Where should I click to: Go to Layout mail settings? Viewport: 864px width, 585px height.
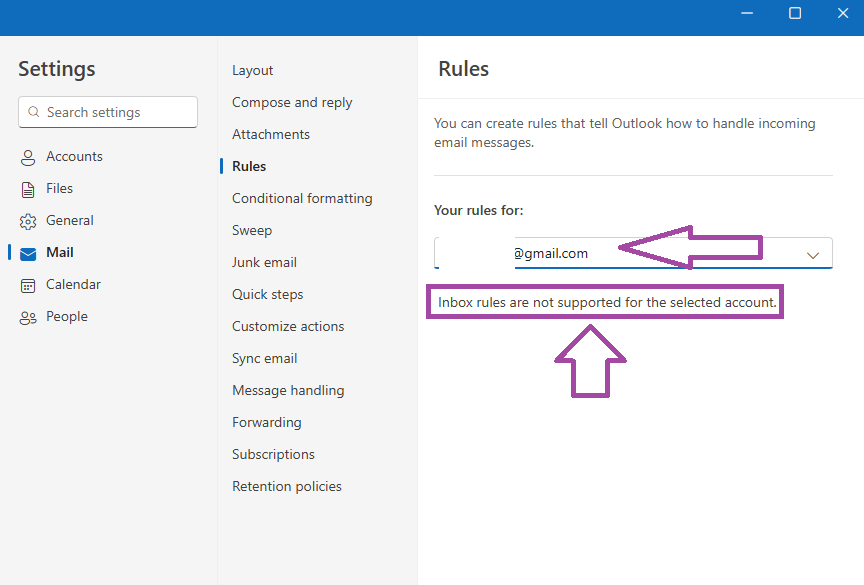coord(252,71)
